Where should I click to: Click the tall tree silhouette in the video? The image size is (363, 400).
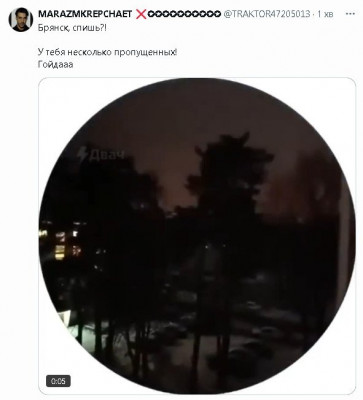click(x=227, y=213)
